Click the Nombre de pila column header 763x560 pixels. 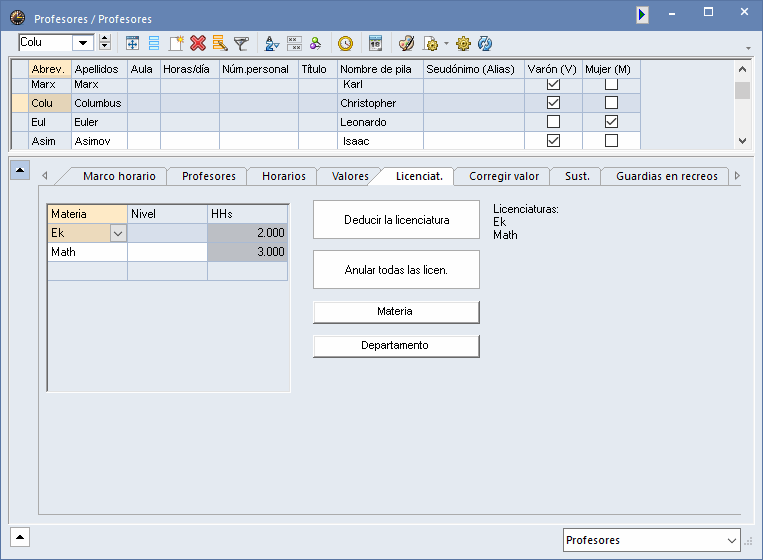tap(380, 69)
